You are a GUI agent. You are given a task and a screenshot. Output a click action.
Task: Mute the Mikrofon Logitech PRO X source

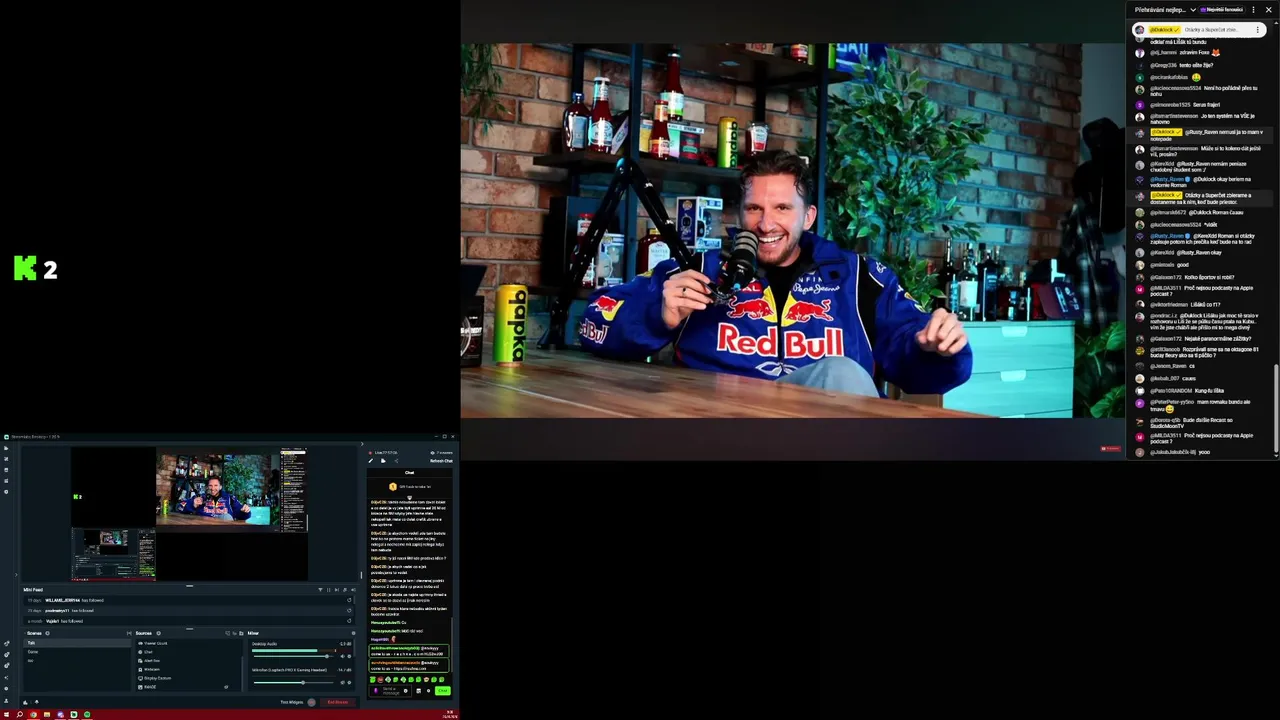[342, 682]
